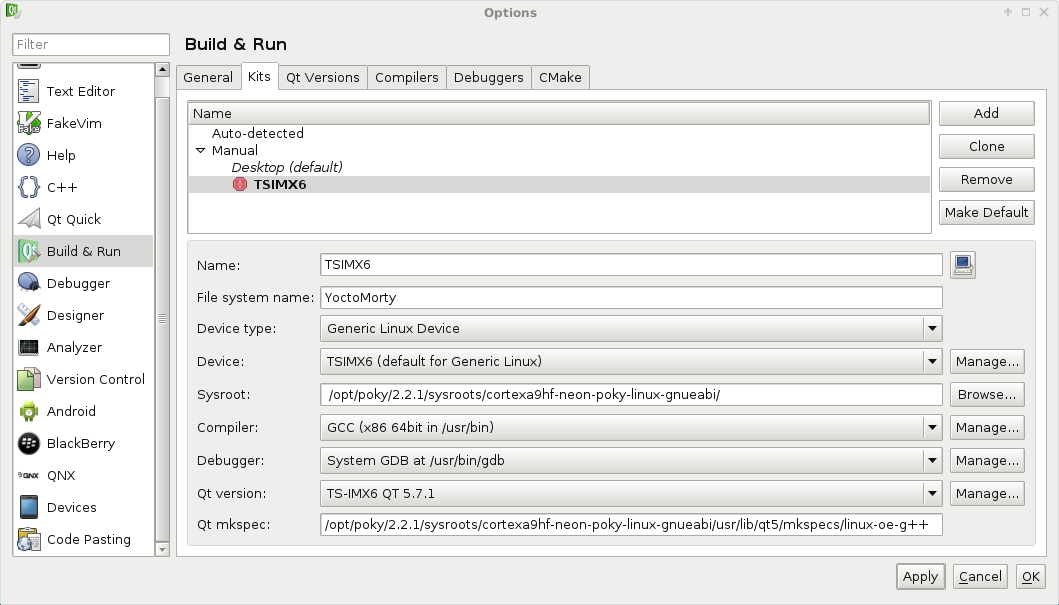Select the Version Control icon
Image resolution: width=1059 pixels, height=605 pixels.
(x=28, y=379)
